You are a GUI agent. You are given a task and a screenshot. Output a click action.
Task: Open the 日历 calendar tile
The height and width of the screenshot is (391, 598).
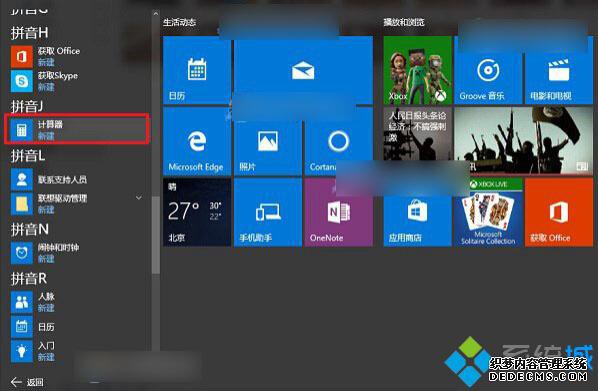click(197, 70)
